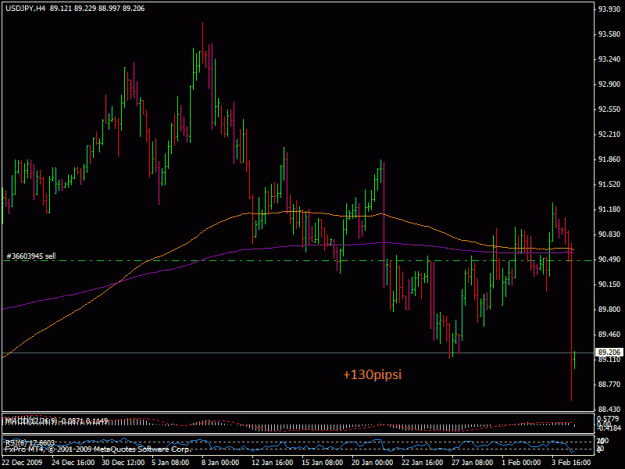The width and height of the screenshot is (625, 469).
Task: Click the 91.520 price axis label
Action: (609, 184)
